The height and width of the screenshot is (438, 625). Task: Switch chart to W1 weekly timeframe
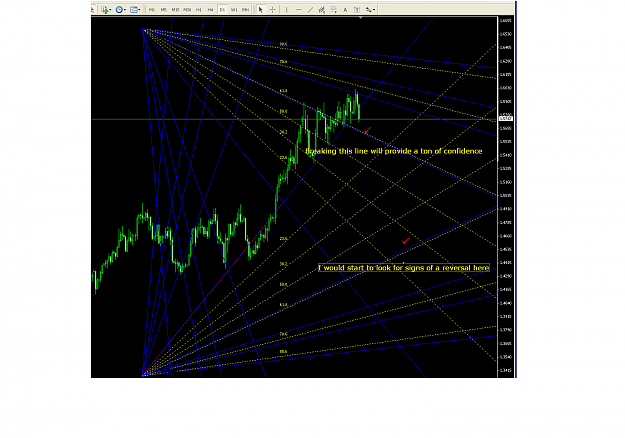tap(234, 10)
